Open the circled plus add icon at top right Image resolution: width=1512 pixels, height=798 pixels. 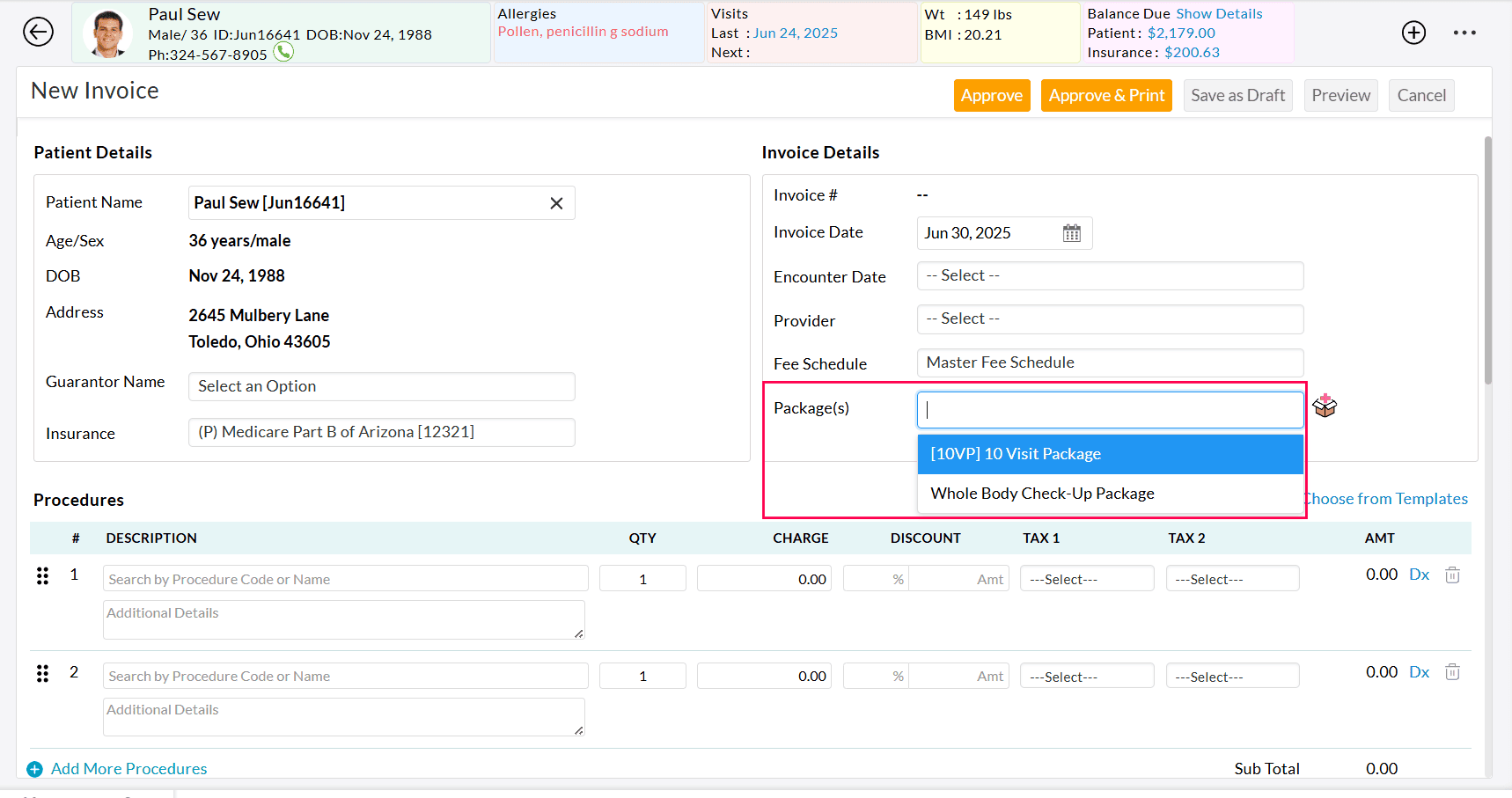[x=1413, y=32]
